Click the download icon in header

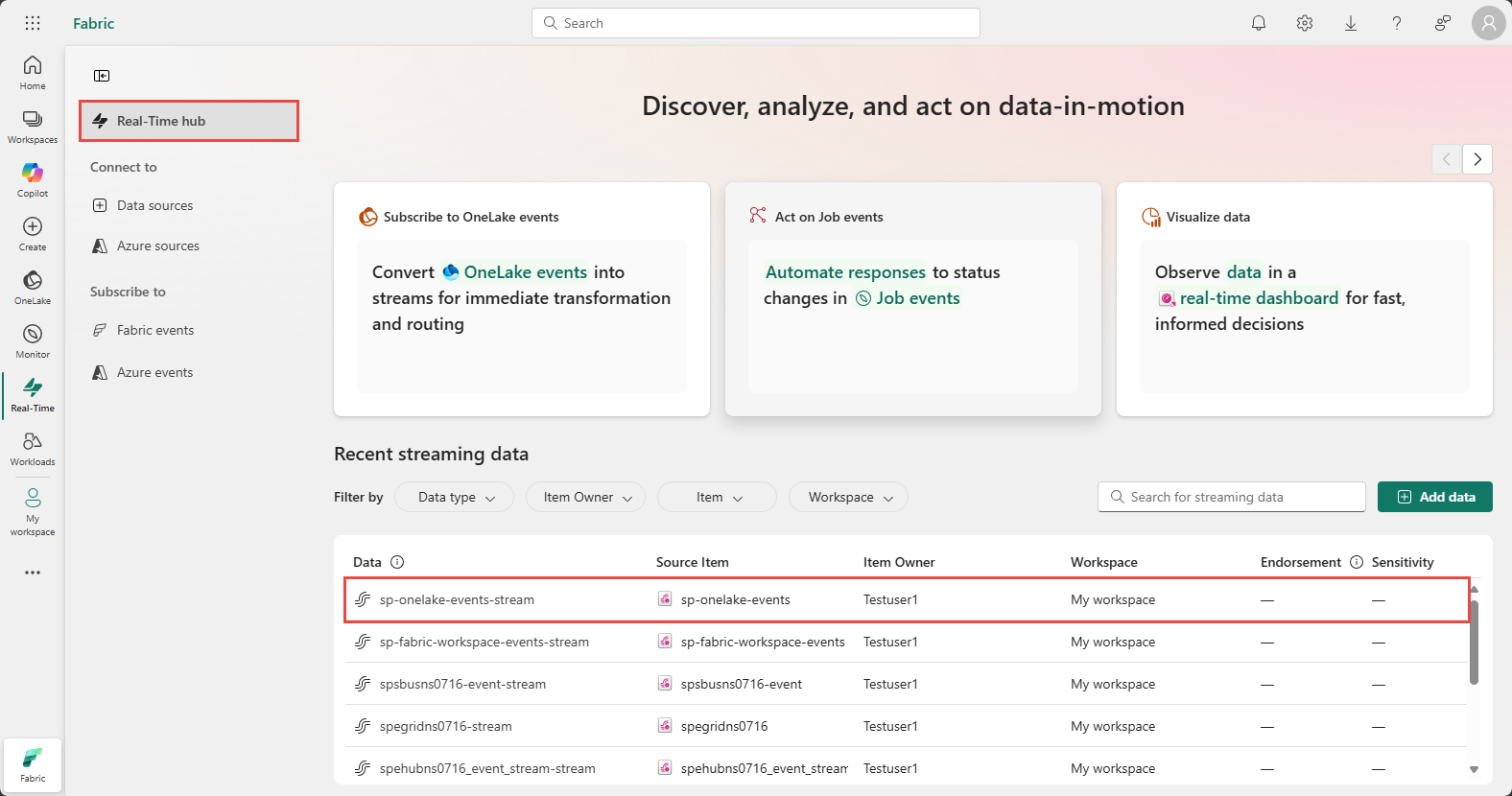[1351, 23]
